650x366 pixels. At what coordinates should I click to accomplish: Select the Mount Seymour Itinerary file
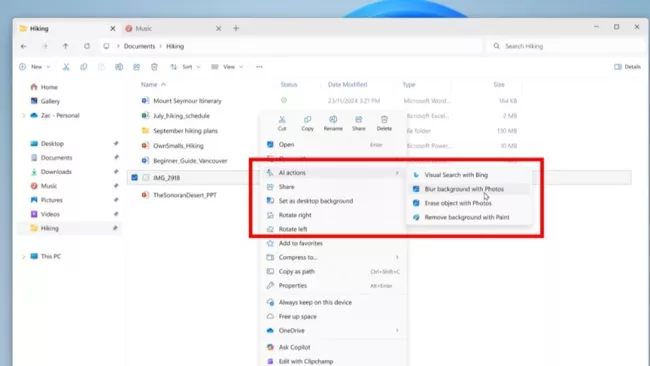pos(187,101)
